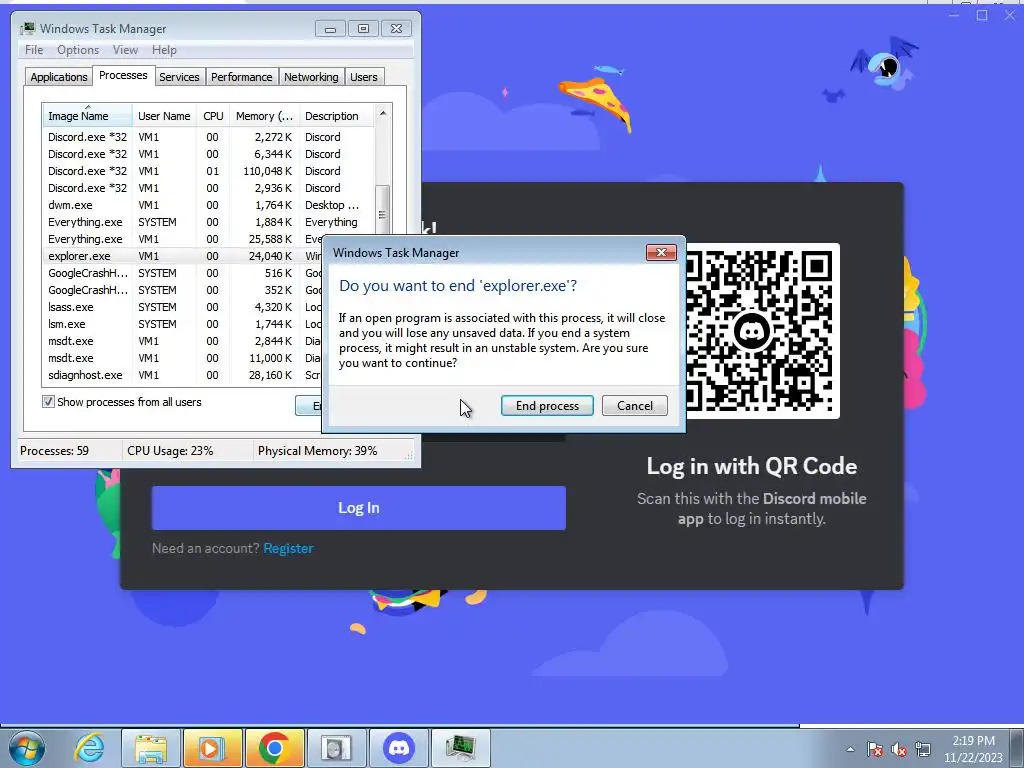The image size is (1024, 768).
Task: Open the Register link in Discord
Action: pos(289,548)
